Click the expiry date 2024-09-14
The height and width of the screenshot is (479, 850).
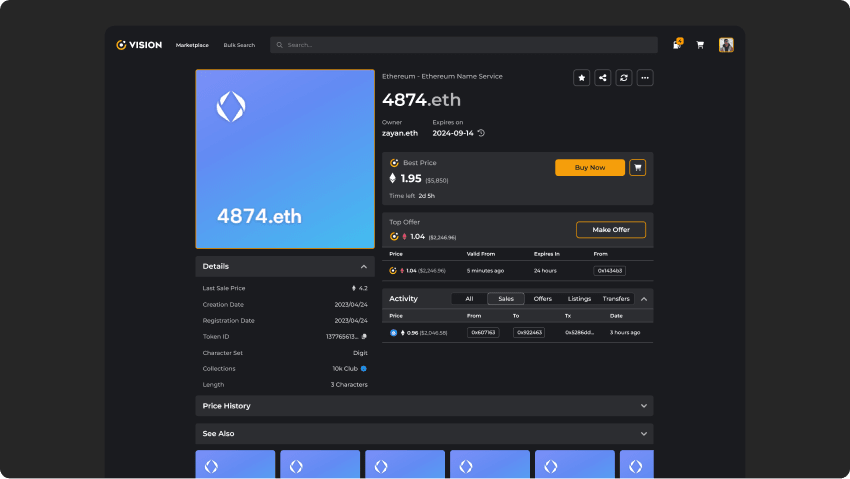[453, 133]
